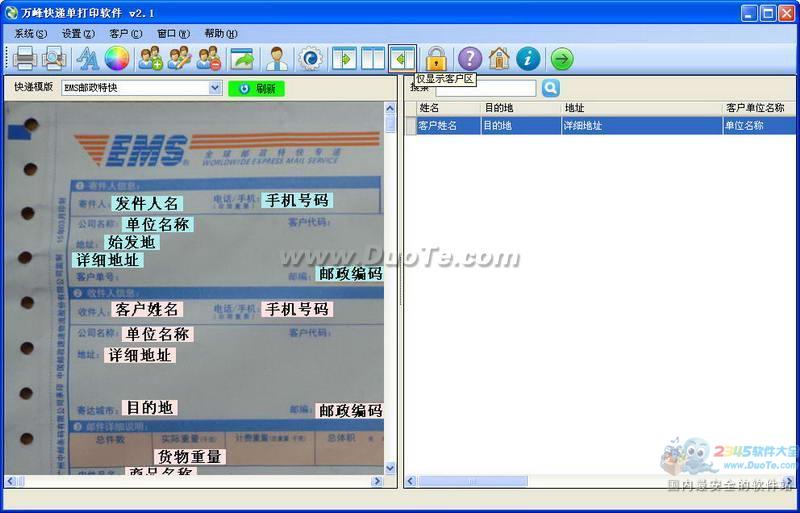Delete customer using the minus users icon
Screen dimensions: 800x513
pyautogui.click(x=209, y=58)
